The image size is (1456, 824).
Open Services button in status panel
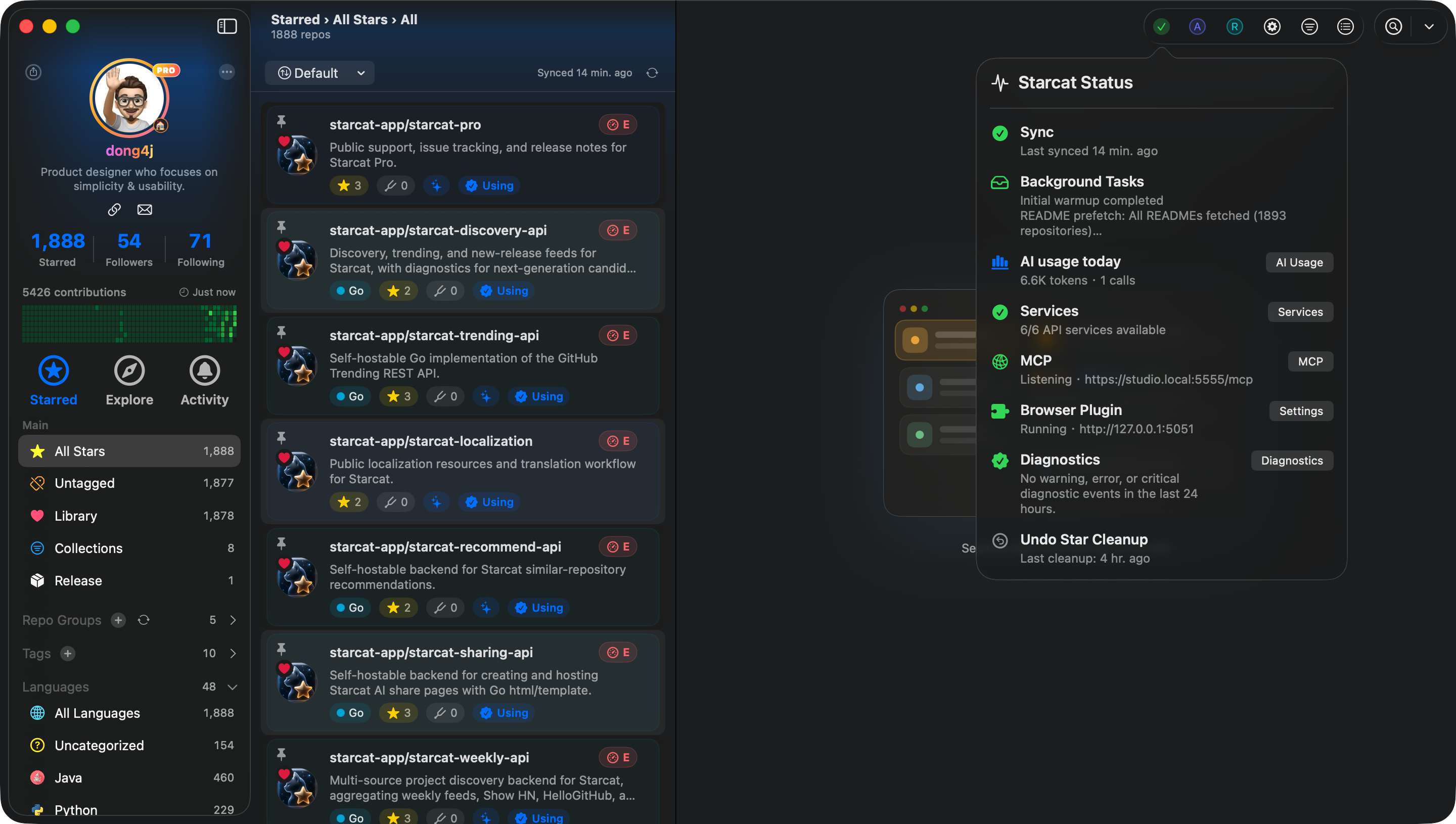click(1300, 312)
